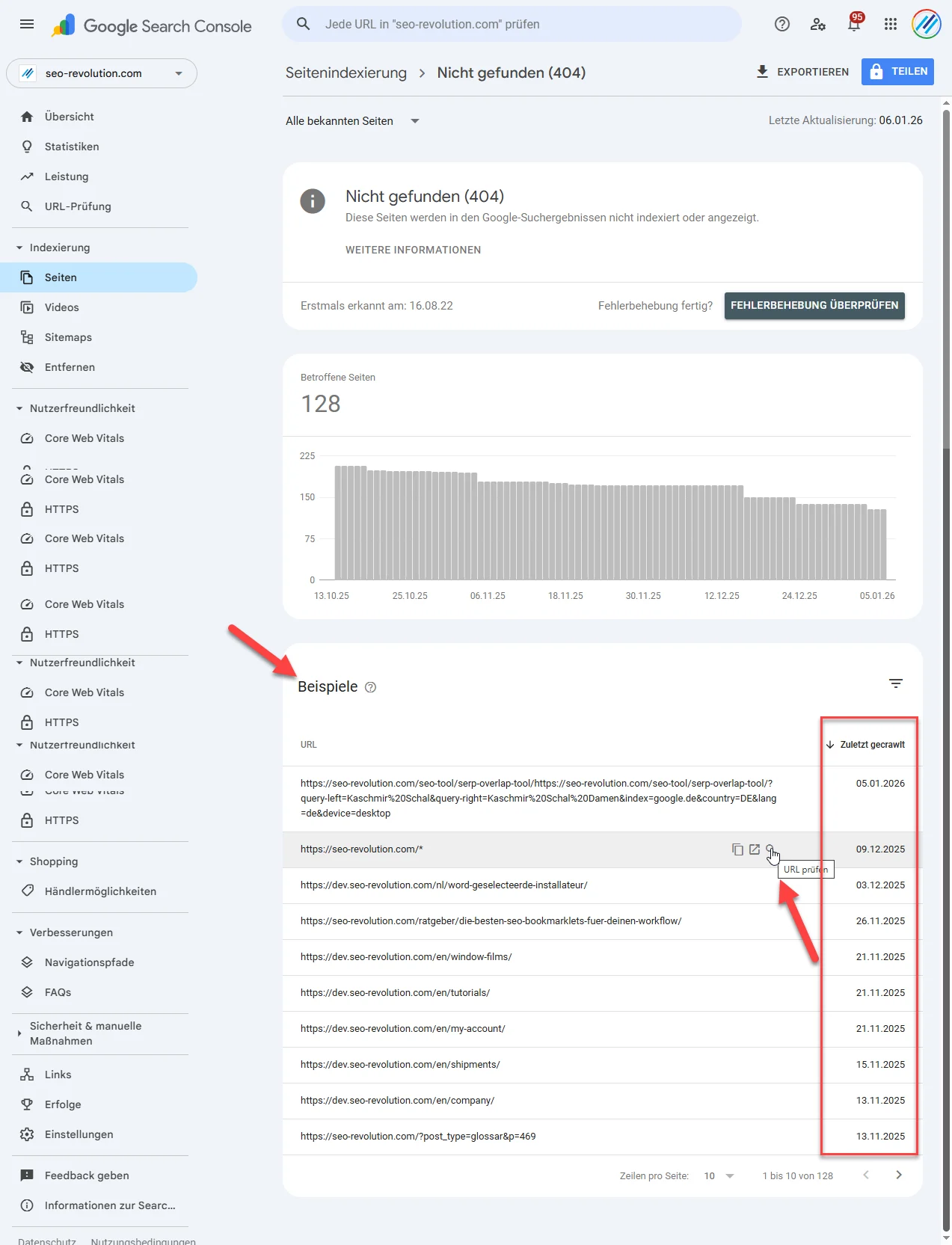This screenshot has width=952, height=1245.
Task: Go to the previous results page
Action: click(x=866, y=1175)
